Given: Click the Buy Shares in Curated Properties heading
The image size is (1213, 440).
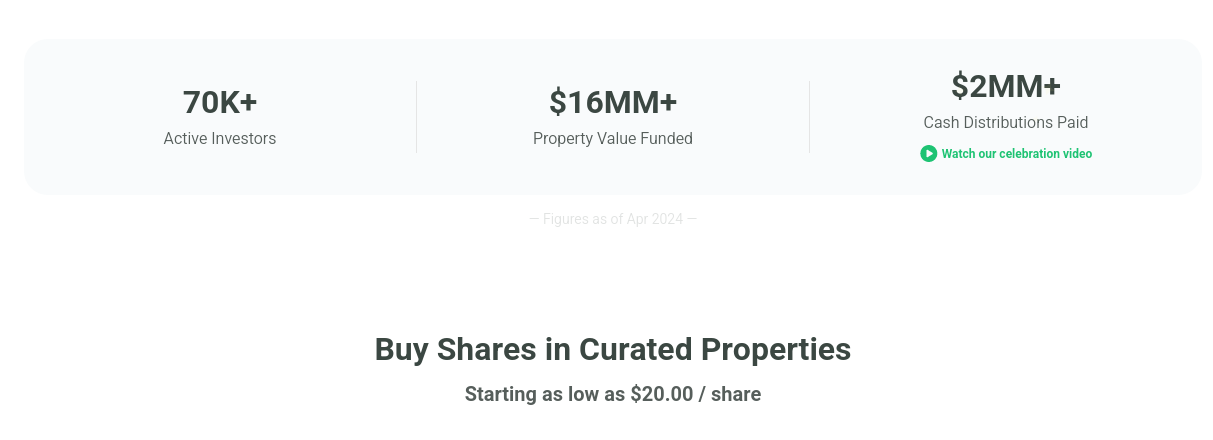Looking at the screenshot, I should click(613, 350).
